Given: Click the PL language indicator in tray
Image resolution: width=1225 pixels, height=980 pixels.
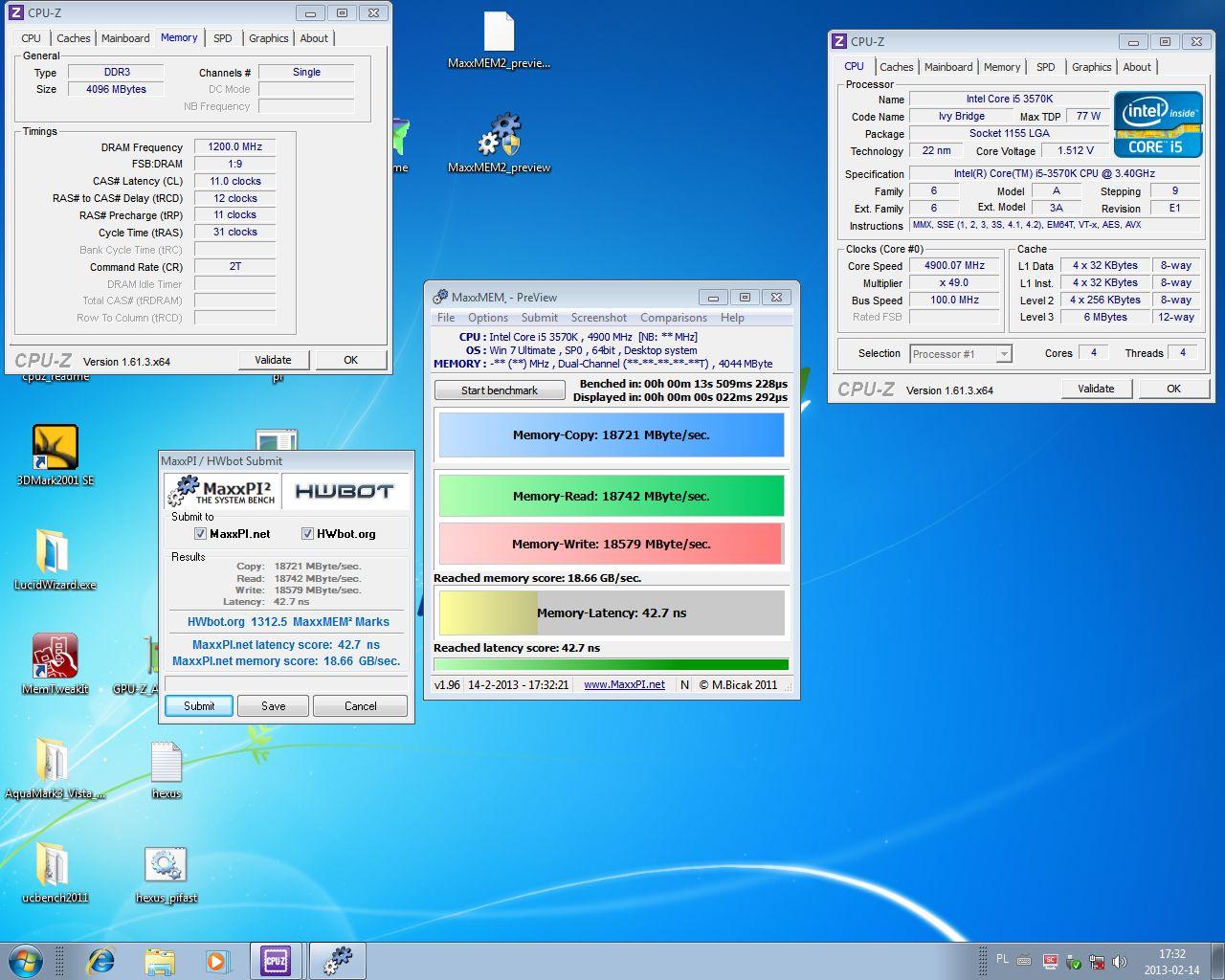Looking at the screenshot, I should 1002,958.
